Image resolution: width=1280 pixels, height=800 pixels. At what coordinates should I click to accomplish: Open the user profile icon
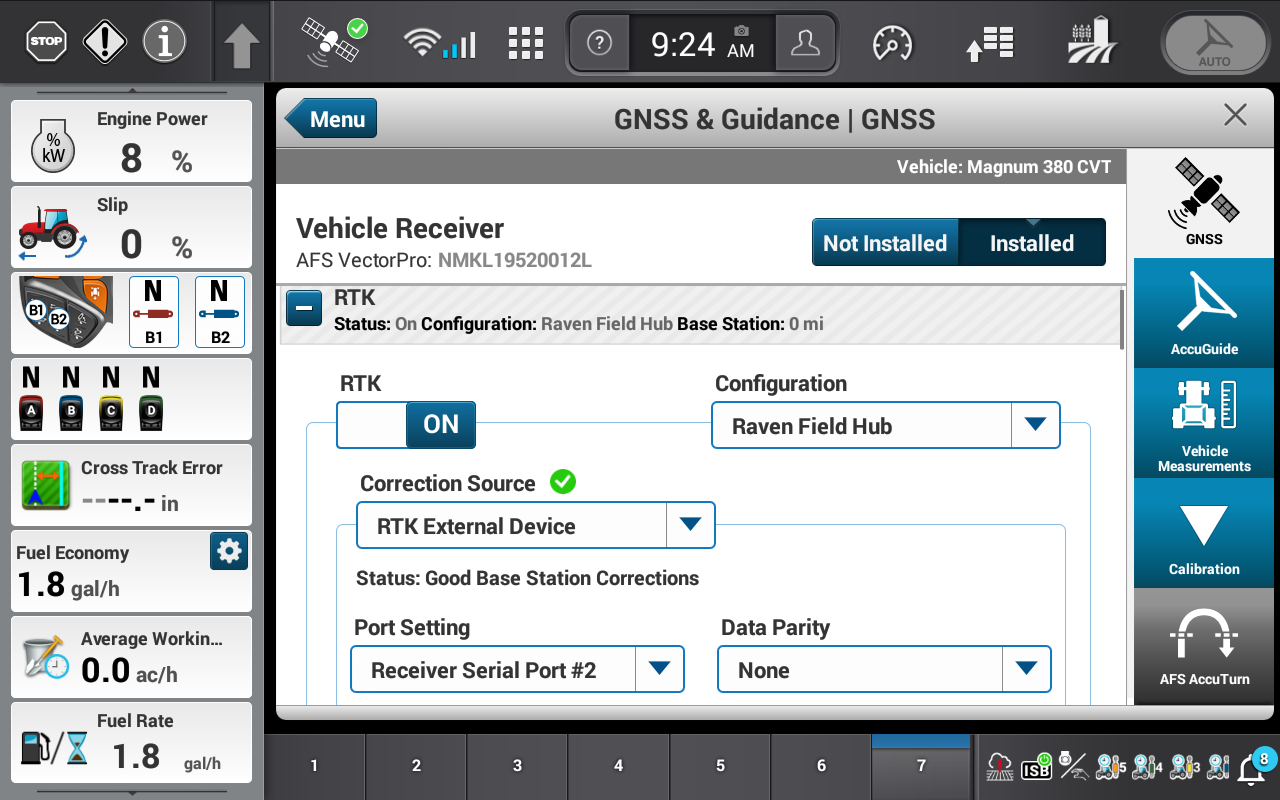(x=805, y=43)
